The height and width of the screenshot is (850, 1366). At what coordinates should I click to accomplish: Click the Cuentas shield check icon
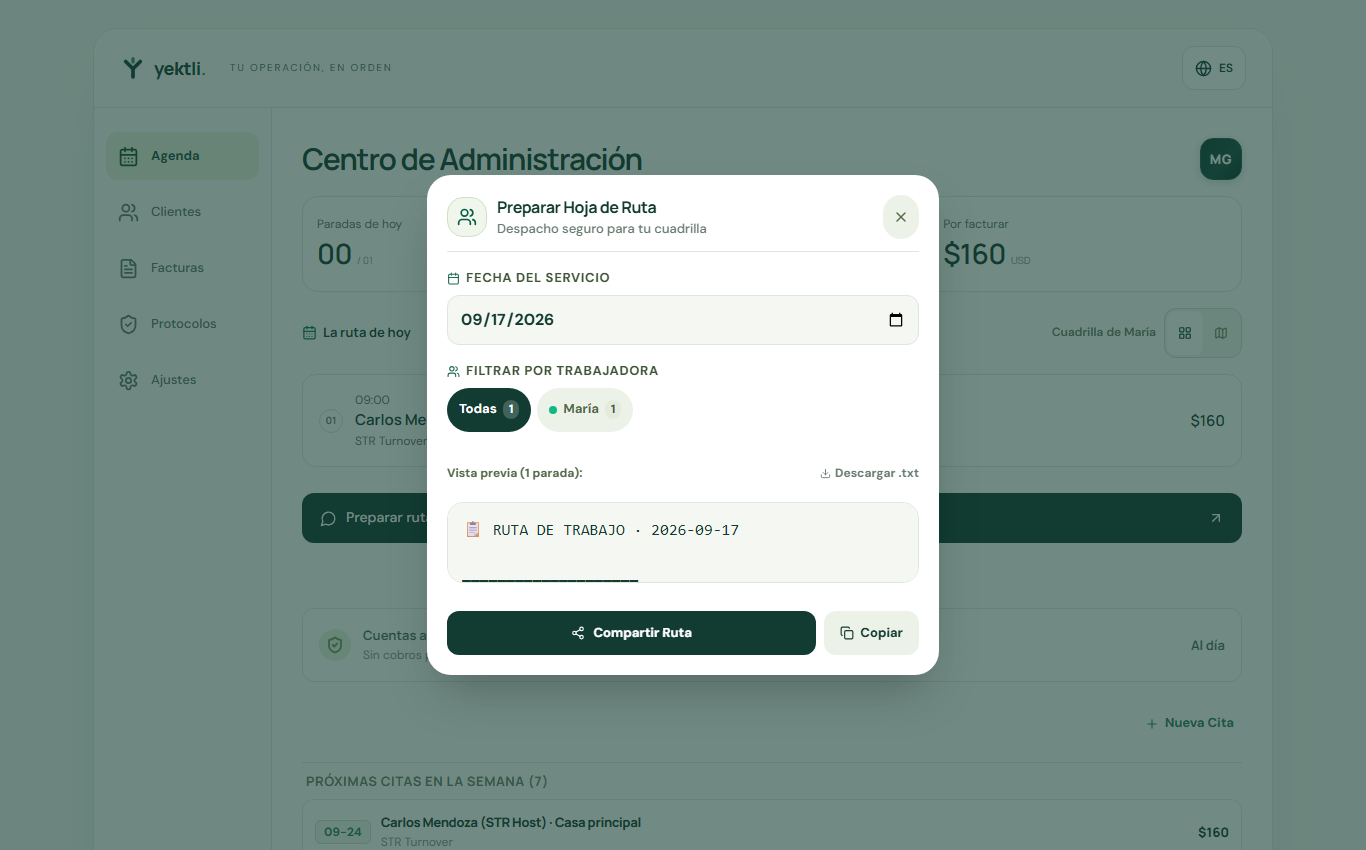pyautogui.click(x=335, y=645)
